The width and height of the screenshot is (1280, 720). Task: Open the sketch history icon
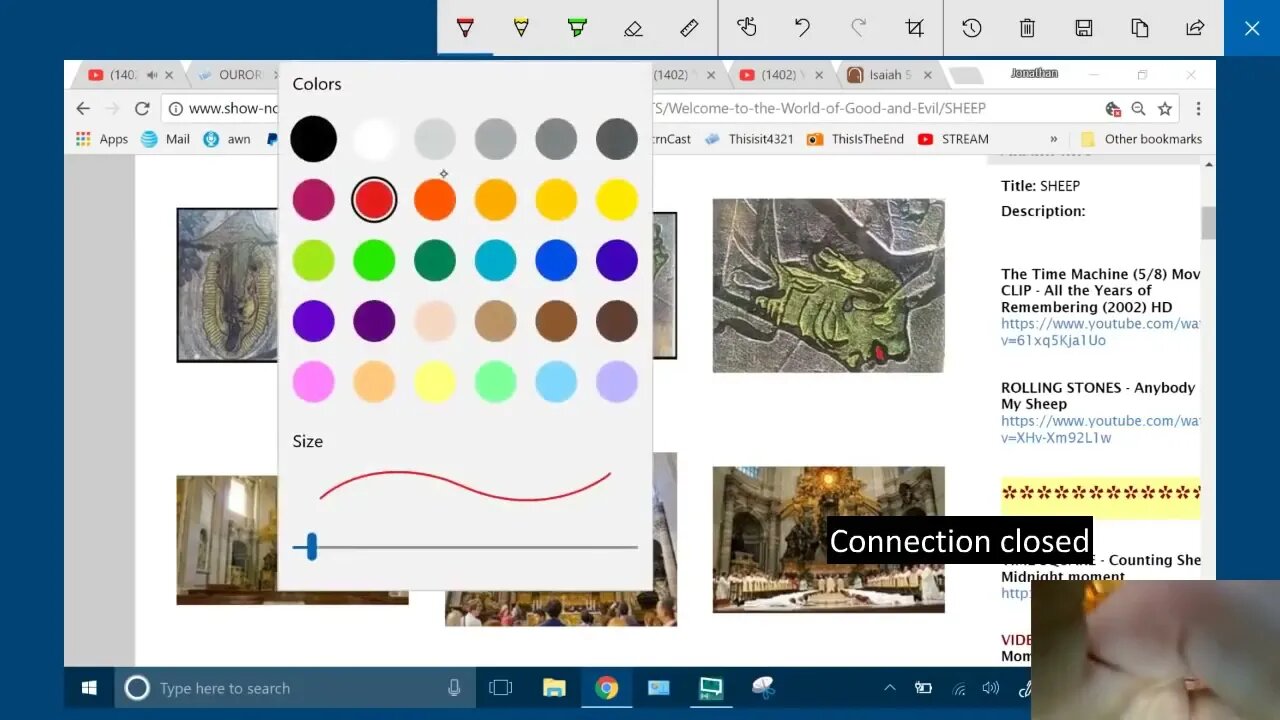[972, 28]
